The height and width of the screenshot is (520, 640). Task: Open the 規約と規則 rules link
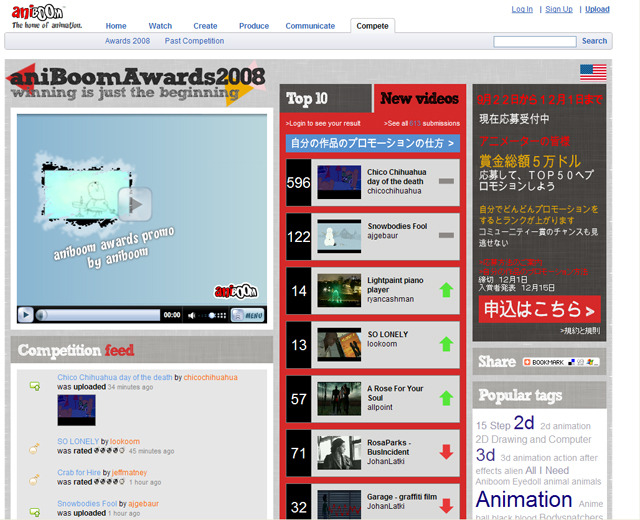click(580, 331)
